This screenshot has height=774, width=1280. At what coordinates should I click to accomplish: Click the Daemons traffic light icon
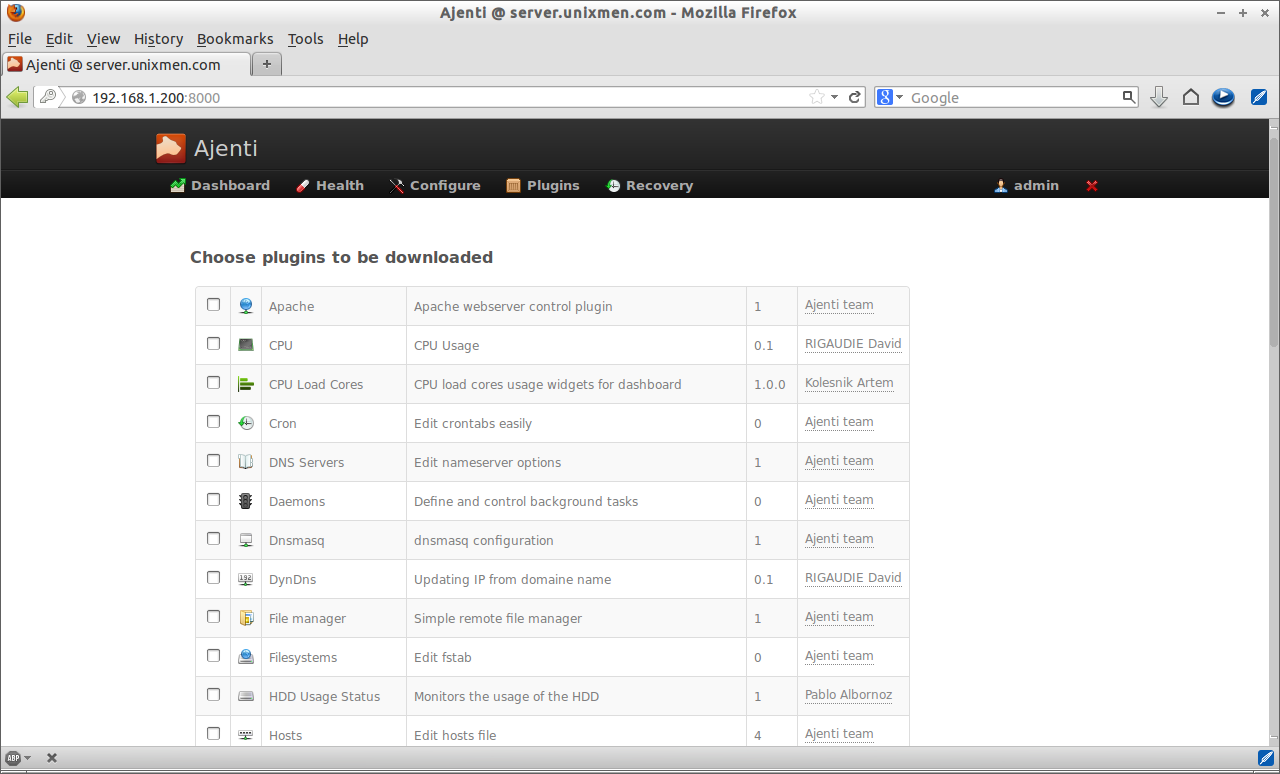[x=246, y=501]
